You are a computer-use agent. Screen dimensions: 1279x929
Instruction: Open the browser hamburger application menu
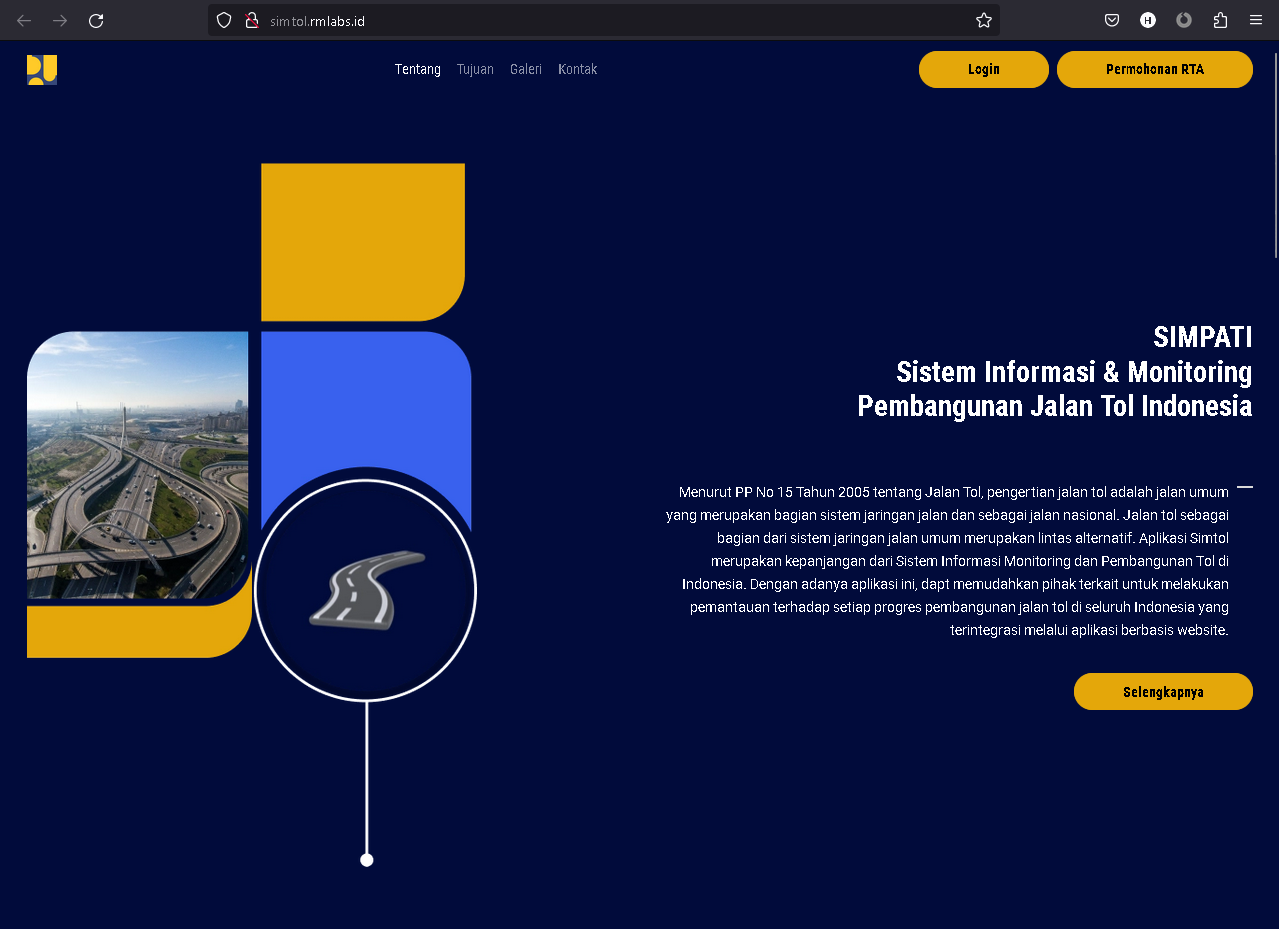tap(1256, 20)
